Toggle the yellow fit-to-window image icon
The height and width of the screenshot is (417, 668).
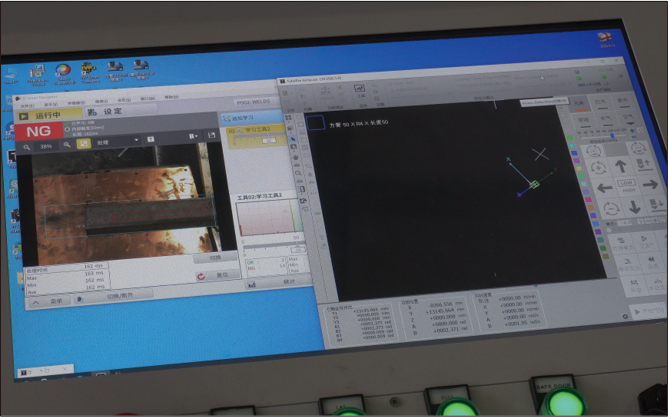pos(84,144)
